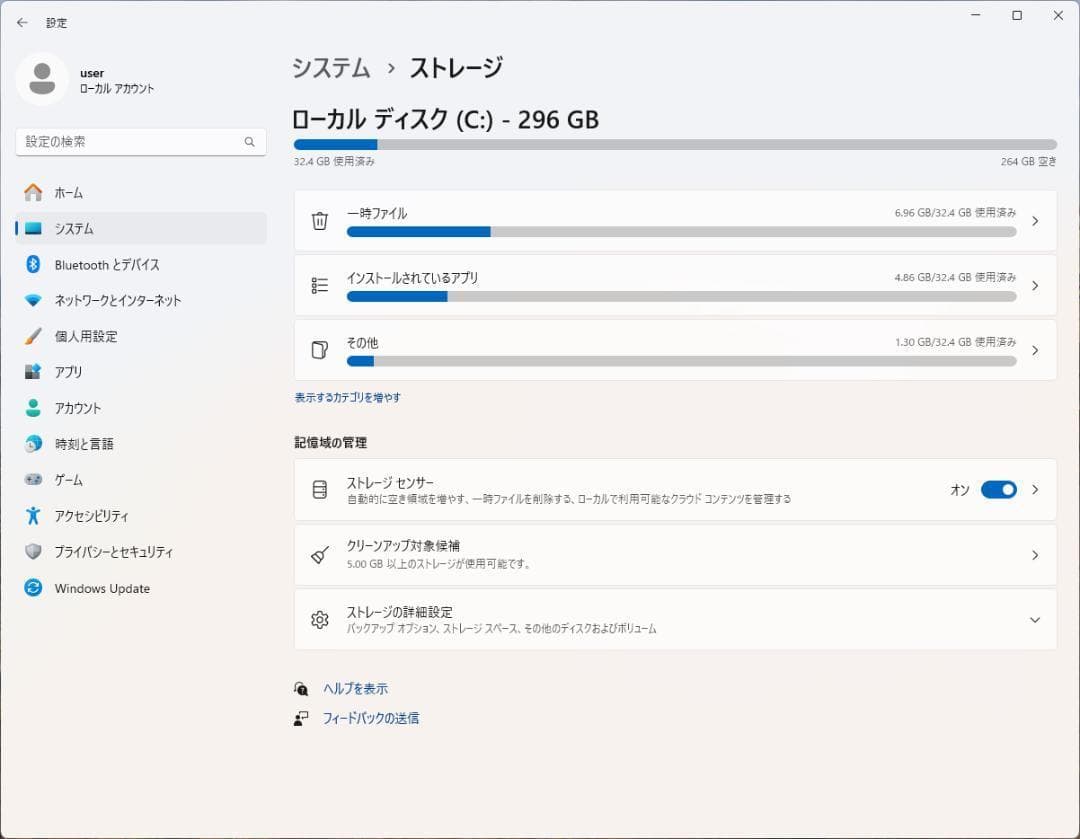Select the ゲーム controller icon
This screenshot has height=839, width=1080.
(32, 480)
